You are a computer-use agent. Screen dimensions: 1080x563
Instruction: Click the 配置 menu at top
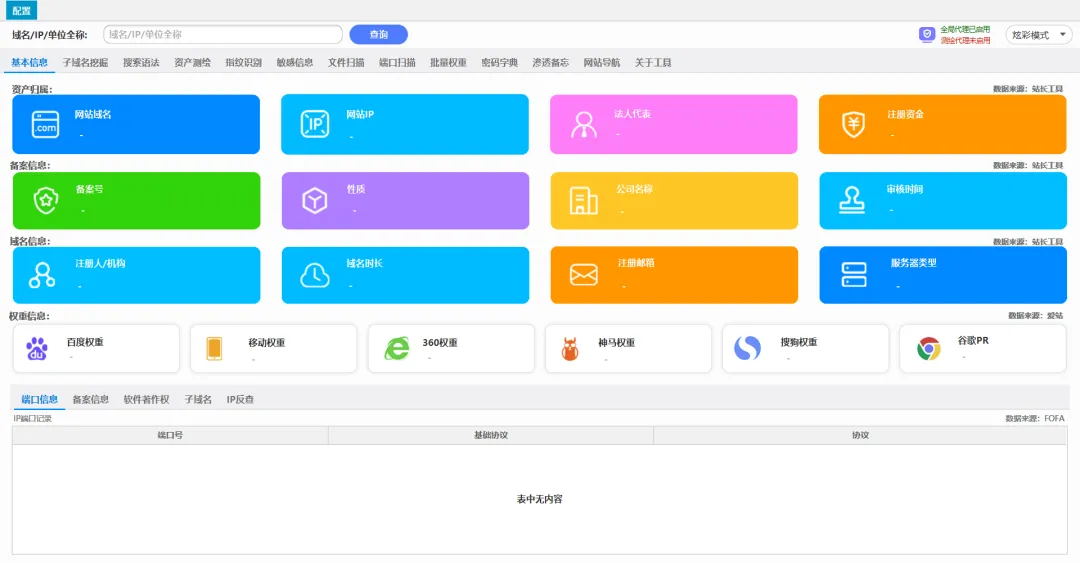tap(21, 11)
